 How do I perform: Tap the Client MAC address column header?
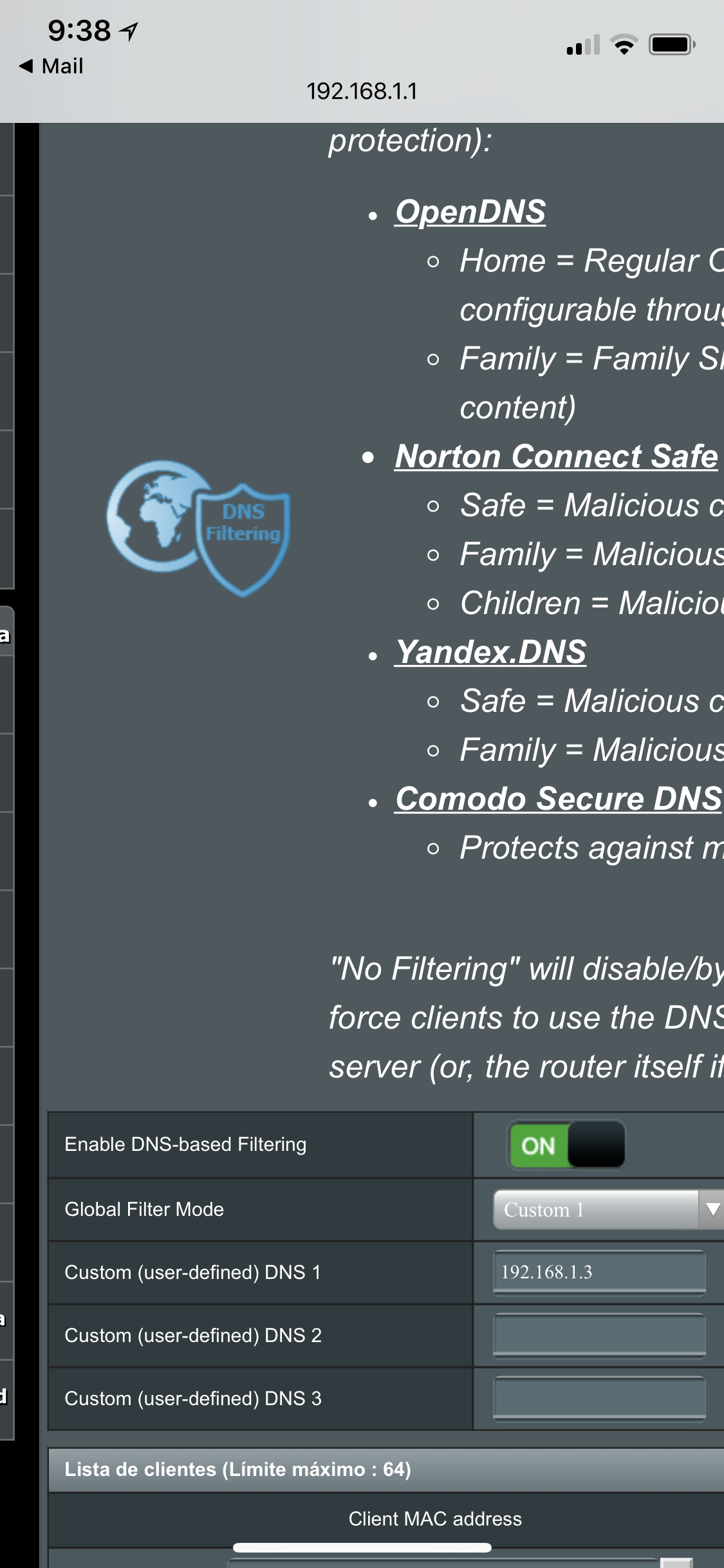[435, 1519]
